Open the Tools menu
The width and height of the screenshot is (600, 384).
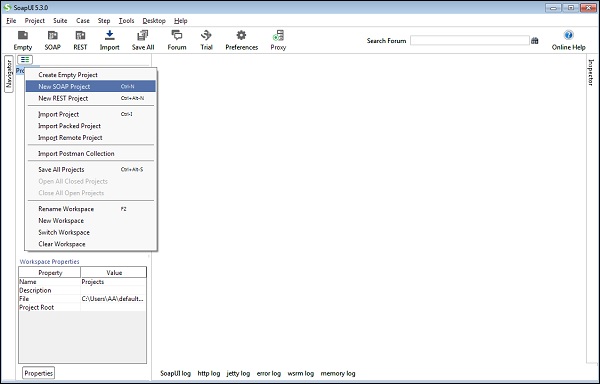(x=126, y=21)
